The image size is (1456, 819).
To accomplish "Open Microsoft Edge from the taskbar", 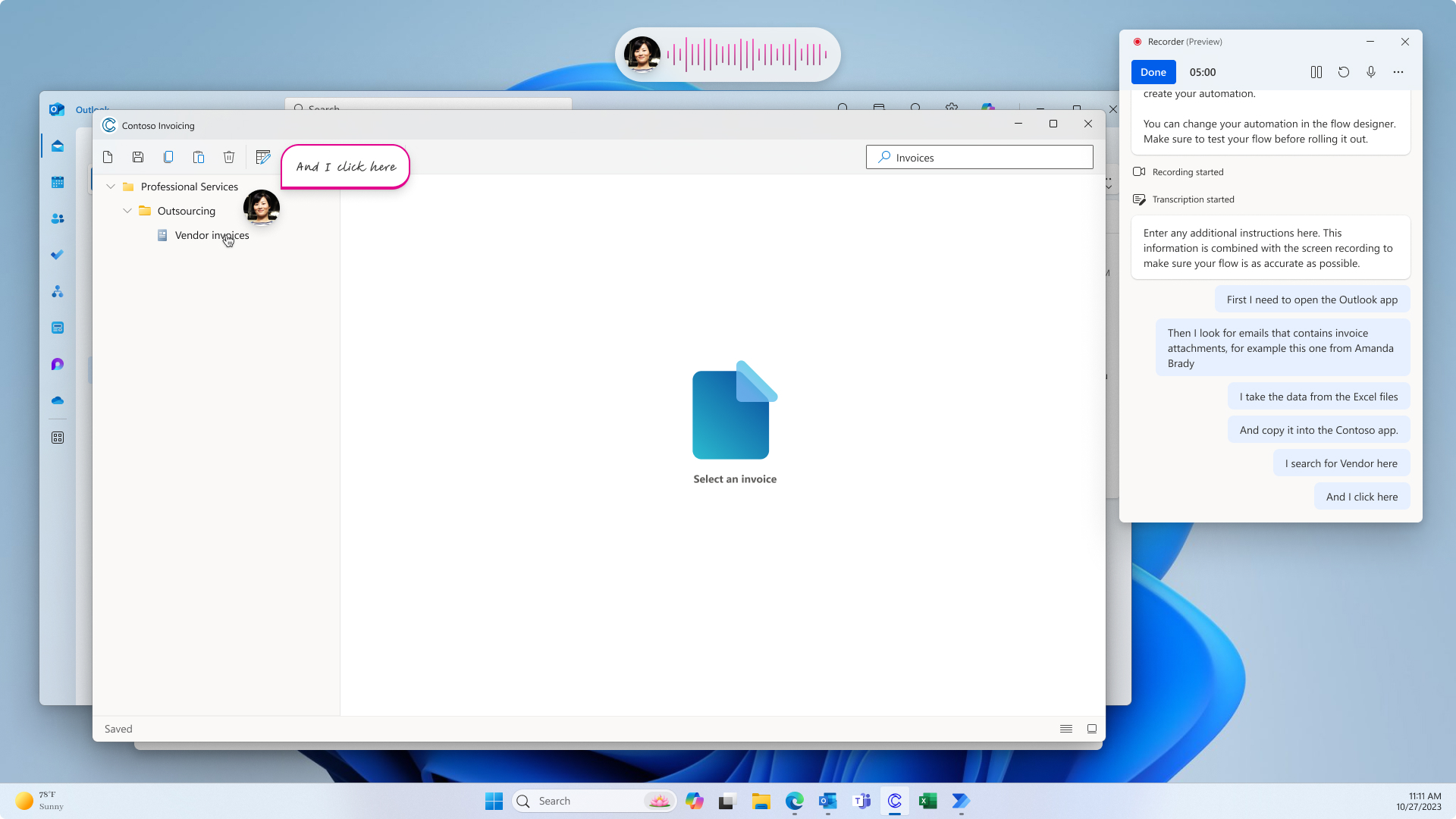I will (794, 801).
